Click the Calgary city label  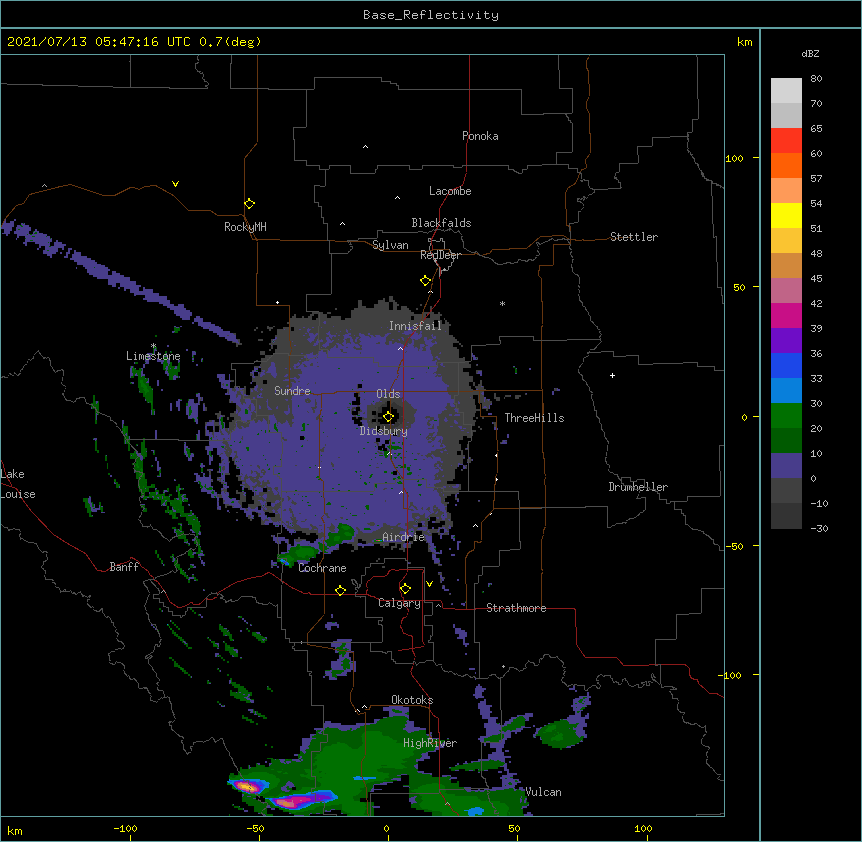coord(400,603)
